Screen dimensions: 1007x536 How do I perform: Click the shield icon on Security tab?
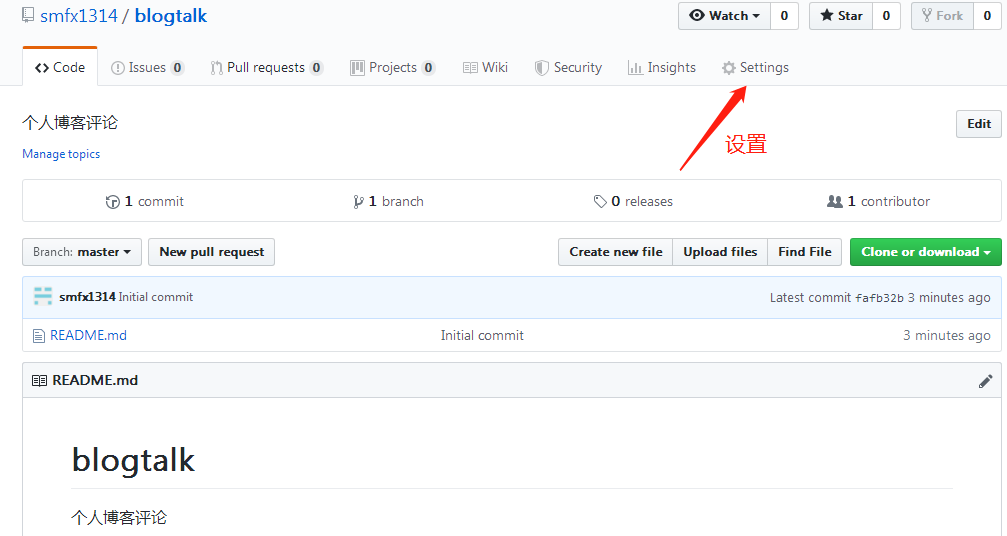pos(542,67)
